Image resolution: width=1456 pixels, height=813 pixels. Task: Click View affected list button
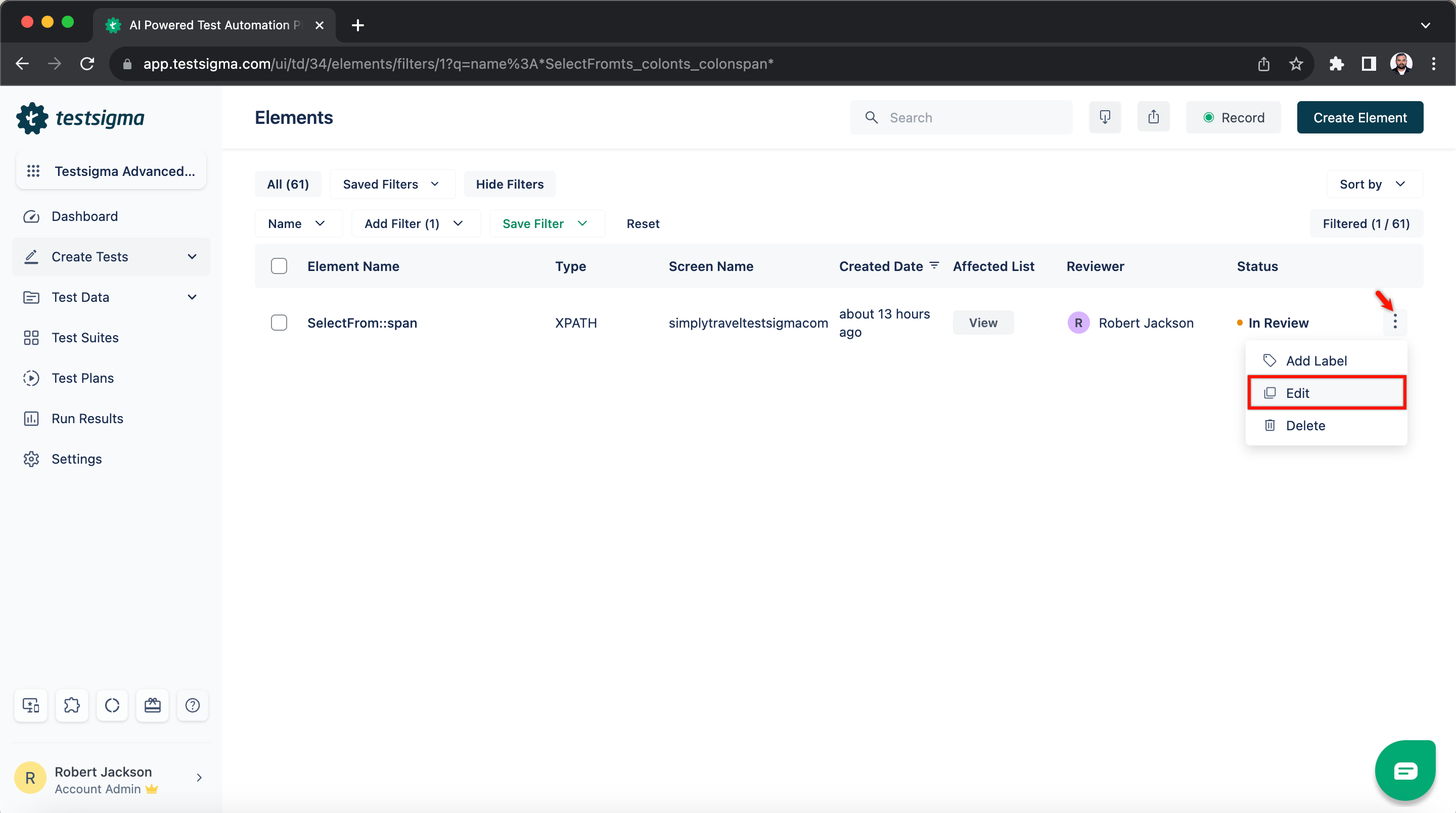[983, 323]
